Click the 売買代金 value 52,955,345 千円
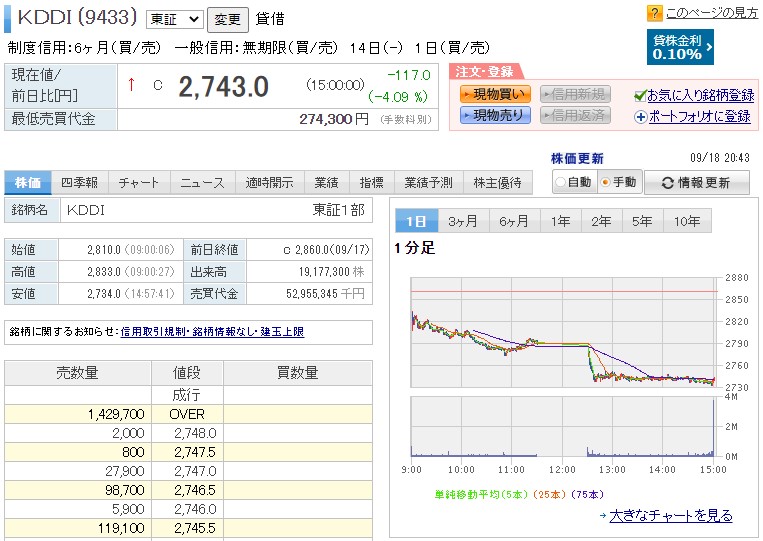The height and width of the screenshot is (541, 763). click(x=325, y=294)
